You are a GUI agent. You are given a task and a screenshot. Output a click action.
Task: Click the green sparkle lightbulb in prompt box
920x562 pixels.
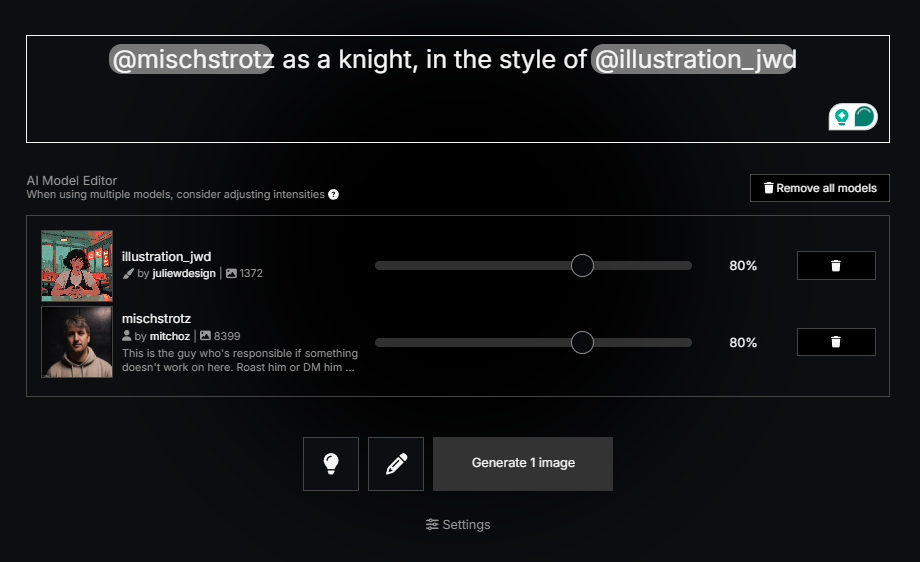coord(841,117)
